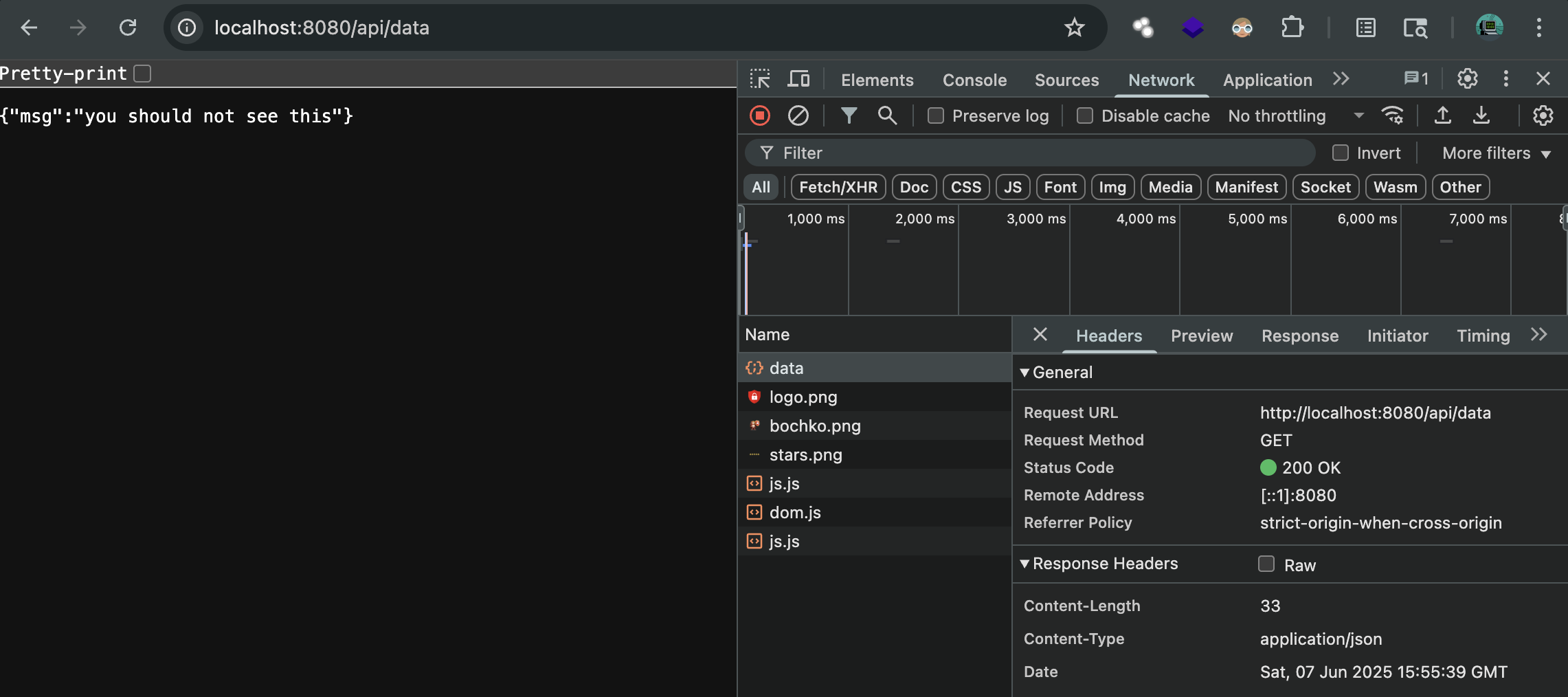This screenshot has height=697, width=1568.
Task: Toggle device toolbar emulation
Action: 798,79
